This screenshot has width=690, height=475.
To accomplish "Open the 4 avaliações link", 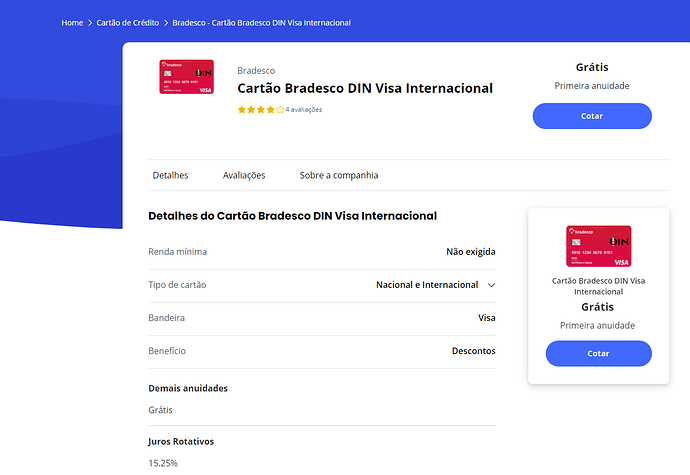I will click(x=304, y=110).
